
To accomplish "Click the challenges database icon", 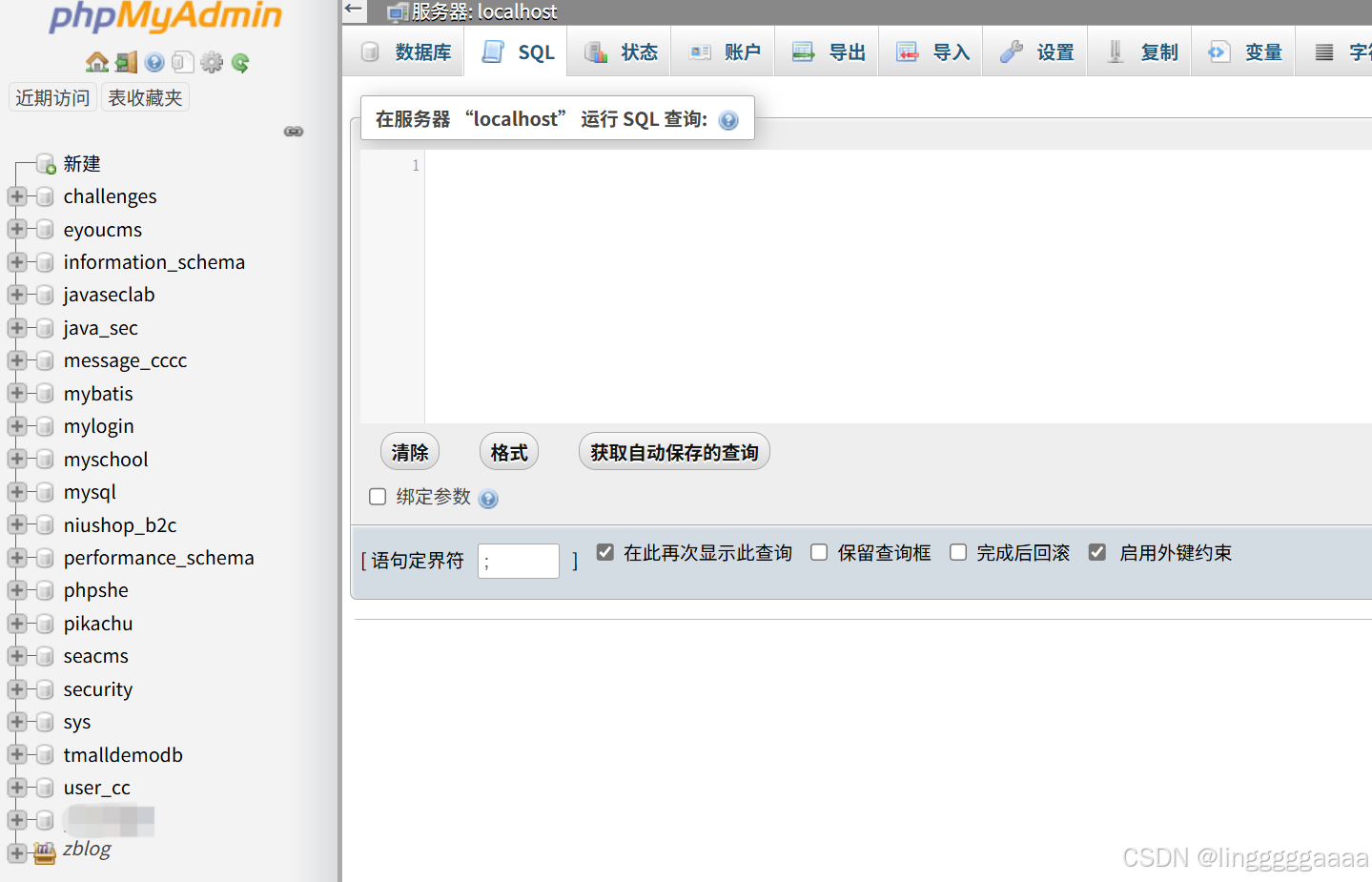I will (x=44, y=197).
